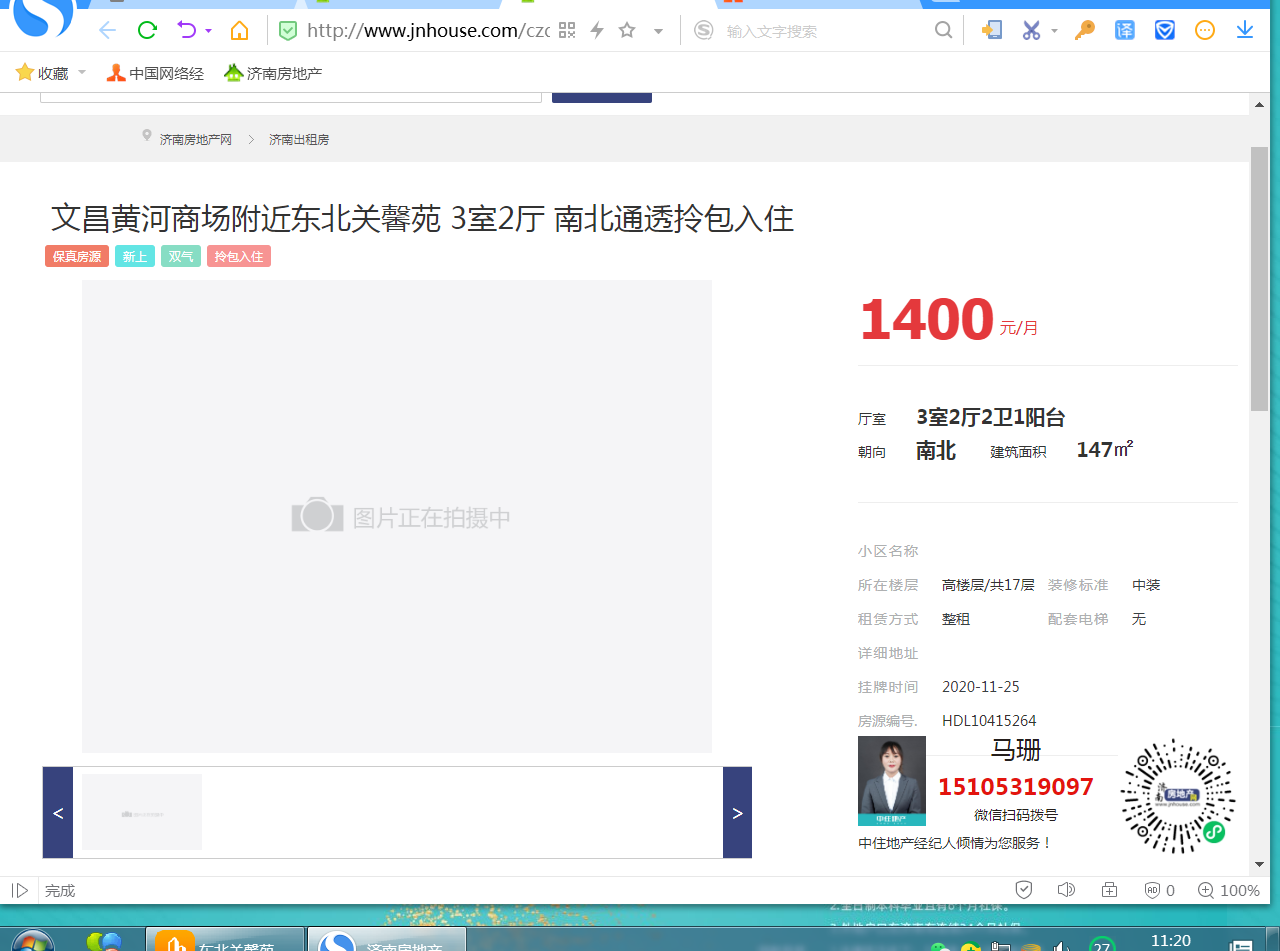Open the screenshot scissors tool
Screen dimensions: 1280x951
[x=1031, y=30]
